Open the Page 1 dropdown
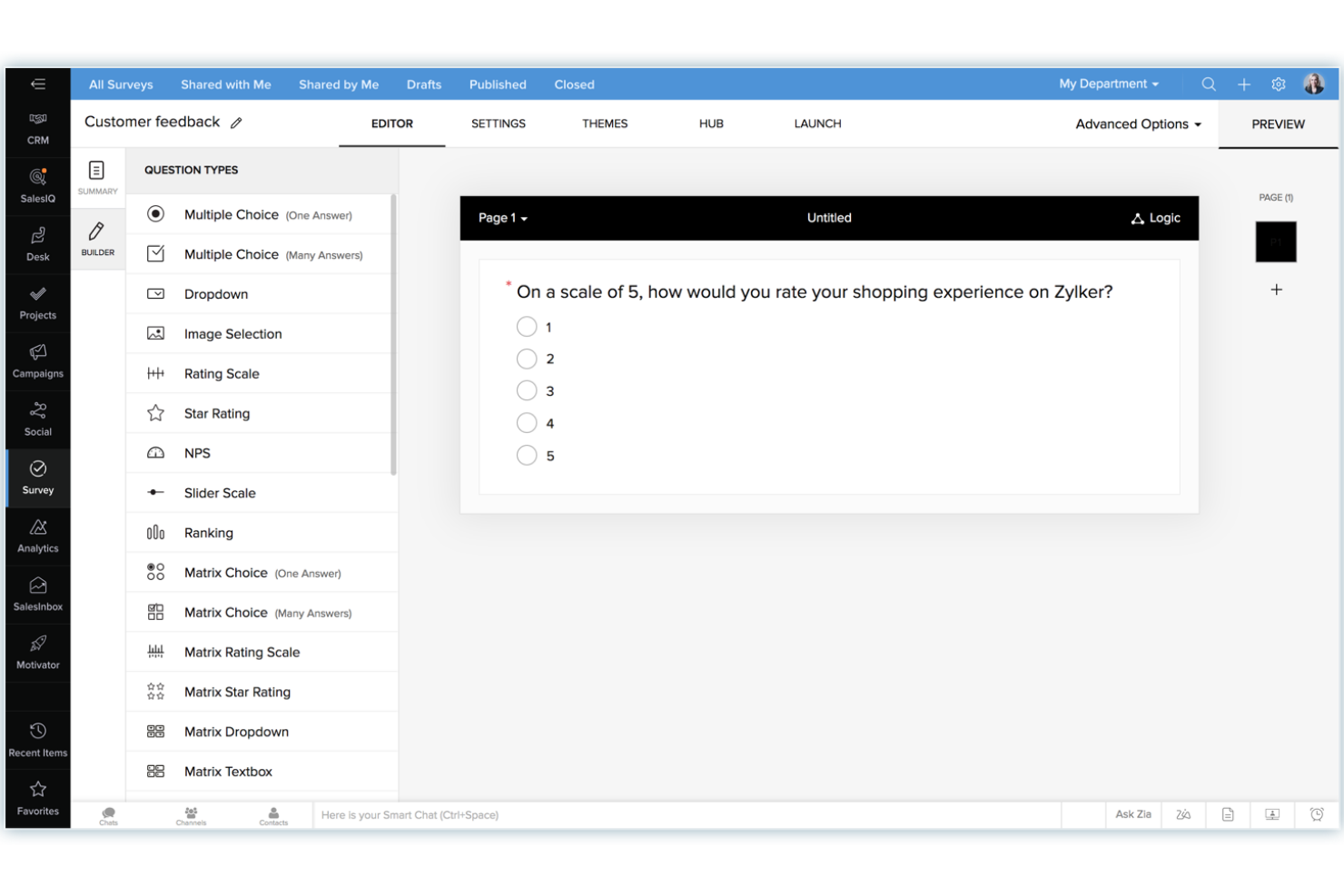 click(x=502, y=218)
